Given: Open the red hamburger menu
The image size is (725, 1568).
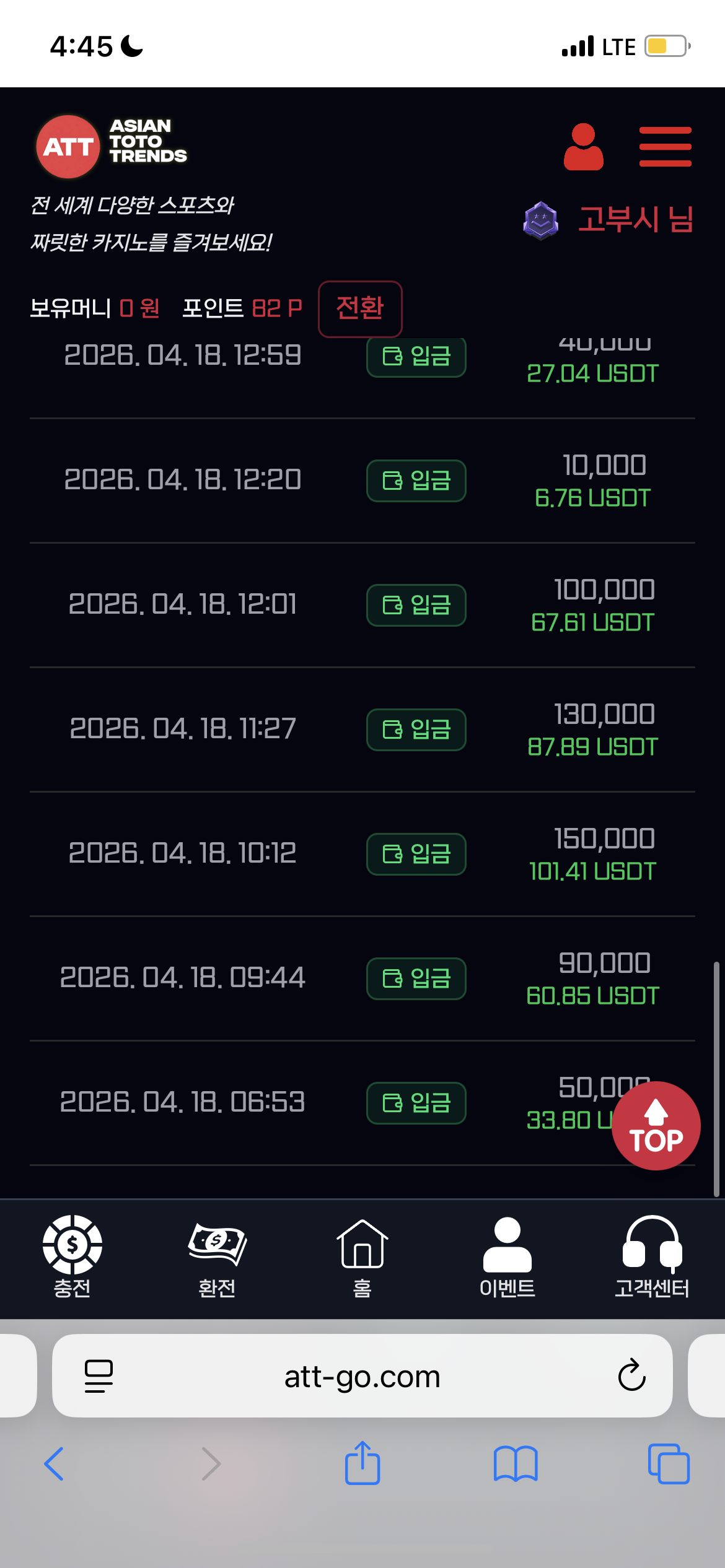Looking at the screenshot, I should [665, 147].
